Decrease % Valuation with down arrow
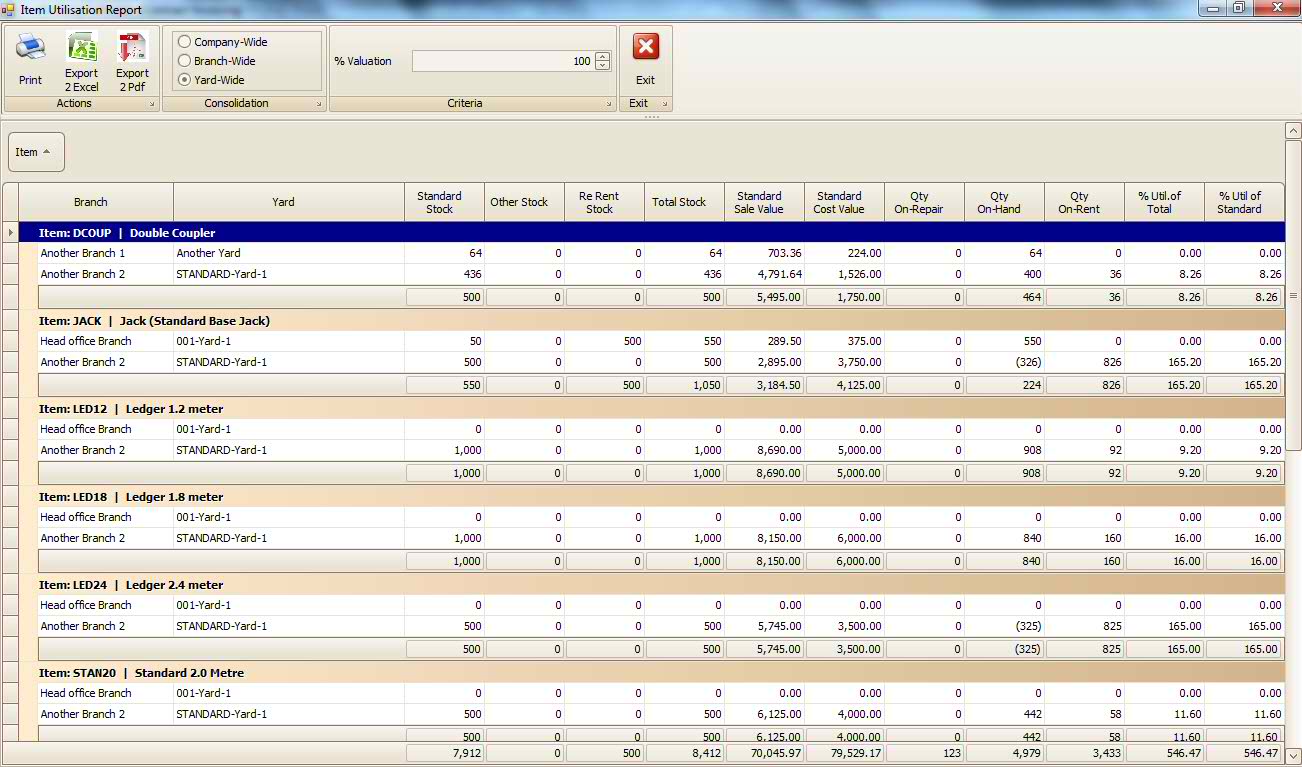The width and height of the screenshot is (1302, 767). [x=603, y=66]
